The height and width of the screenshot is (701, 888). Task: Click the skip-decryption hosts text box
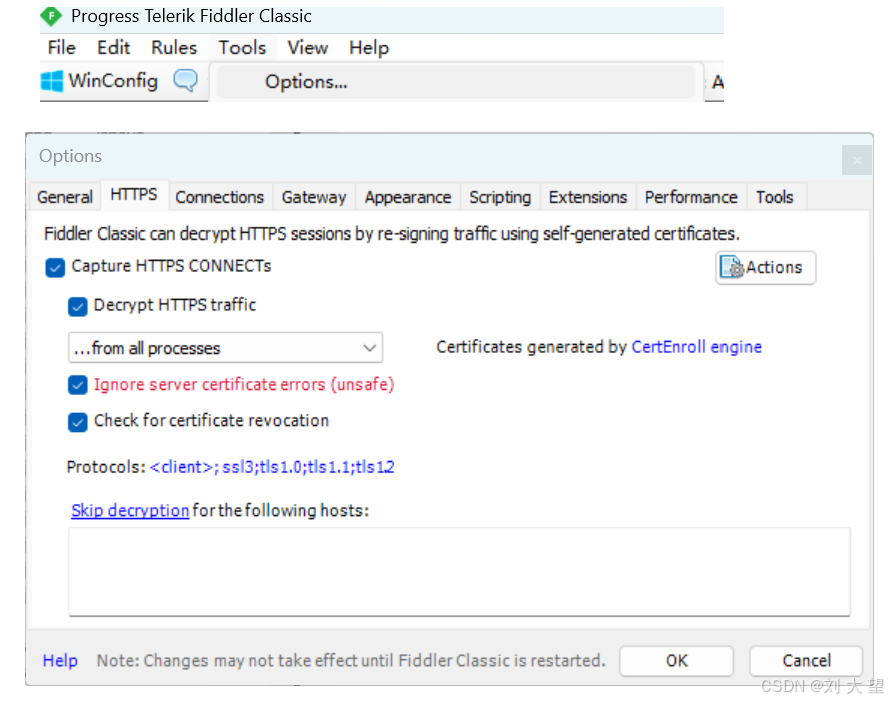click(x=459, y=571)
